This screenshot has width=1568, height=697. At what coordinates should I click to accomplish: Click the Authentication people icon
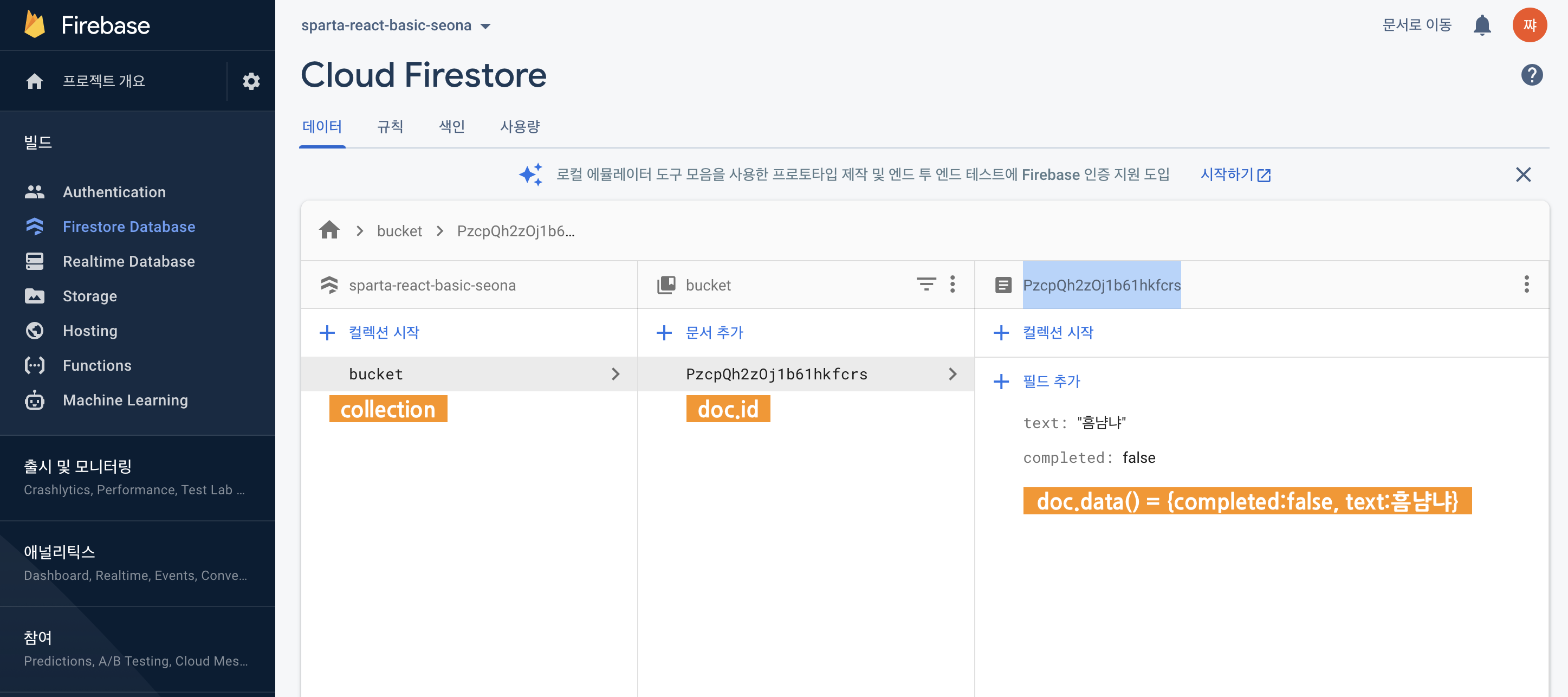[35, 192]
